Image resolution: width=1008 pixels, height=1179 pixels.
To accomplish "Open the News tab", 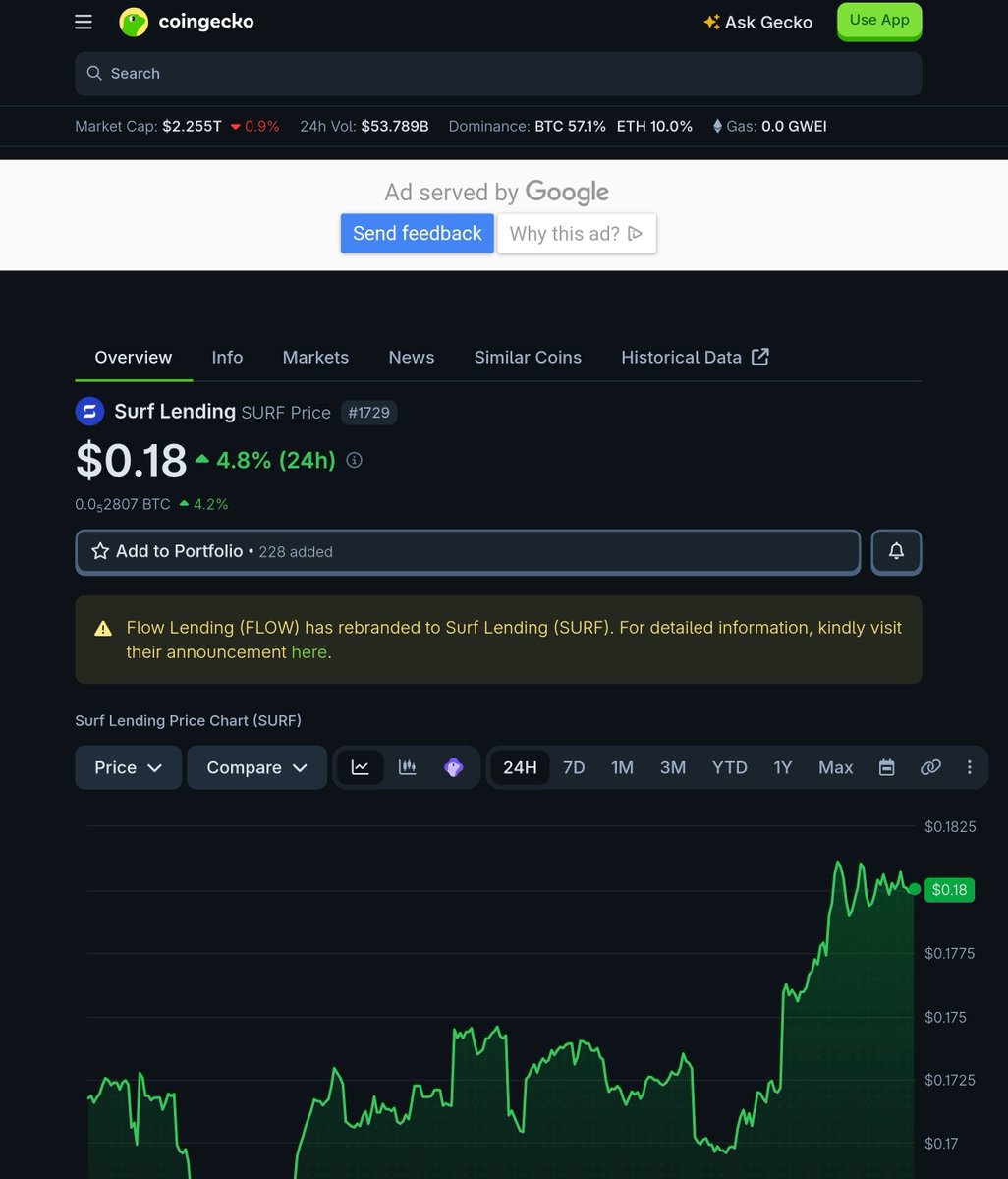I will click(412, 358).
